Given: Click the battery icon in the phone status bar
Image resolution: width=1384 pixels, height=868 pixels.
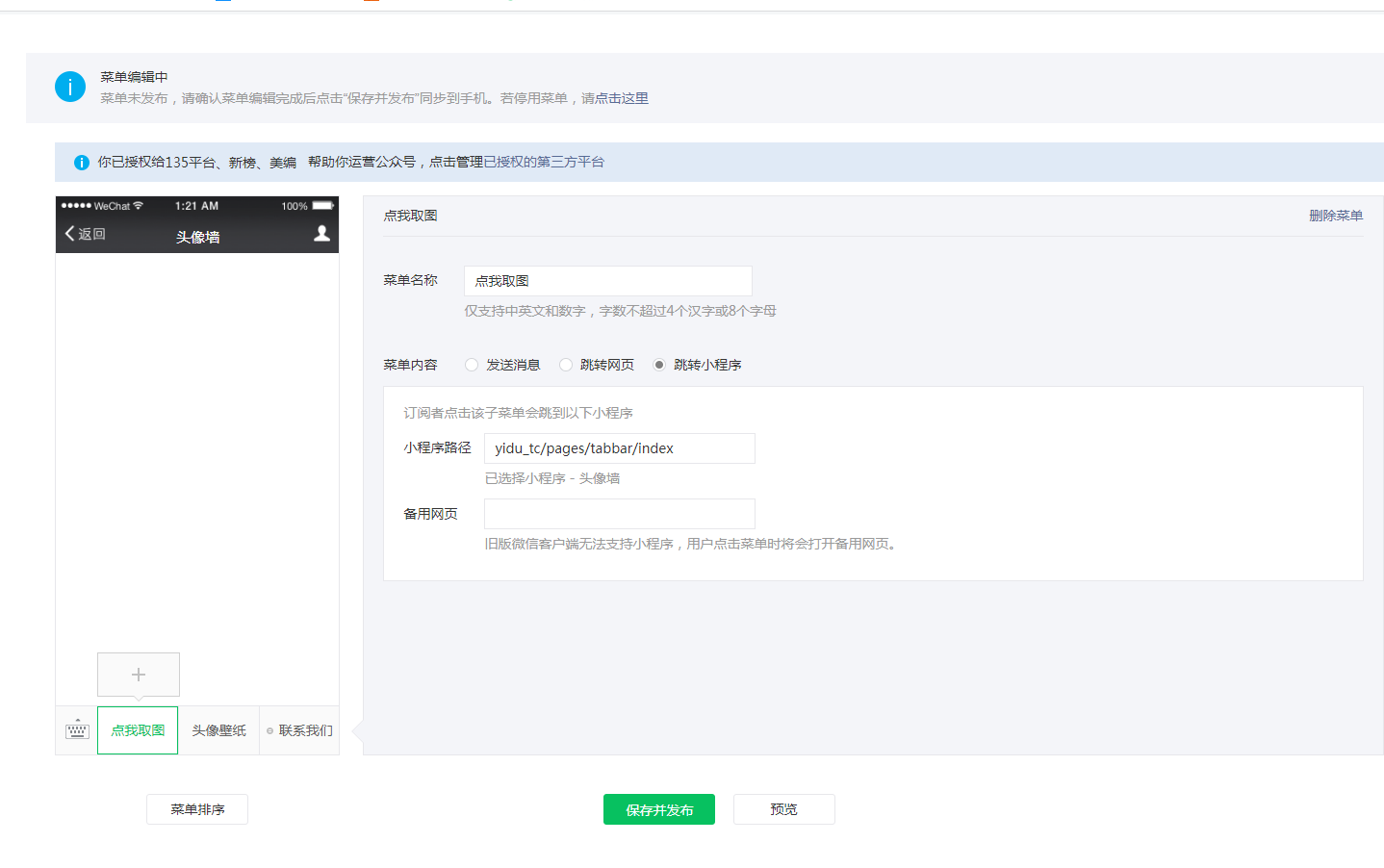Looking at the screenshot, I should click(x=322, y=206).
